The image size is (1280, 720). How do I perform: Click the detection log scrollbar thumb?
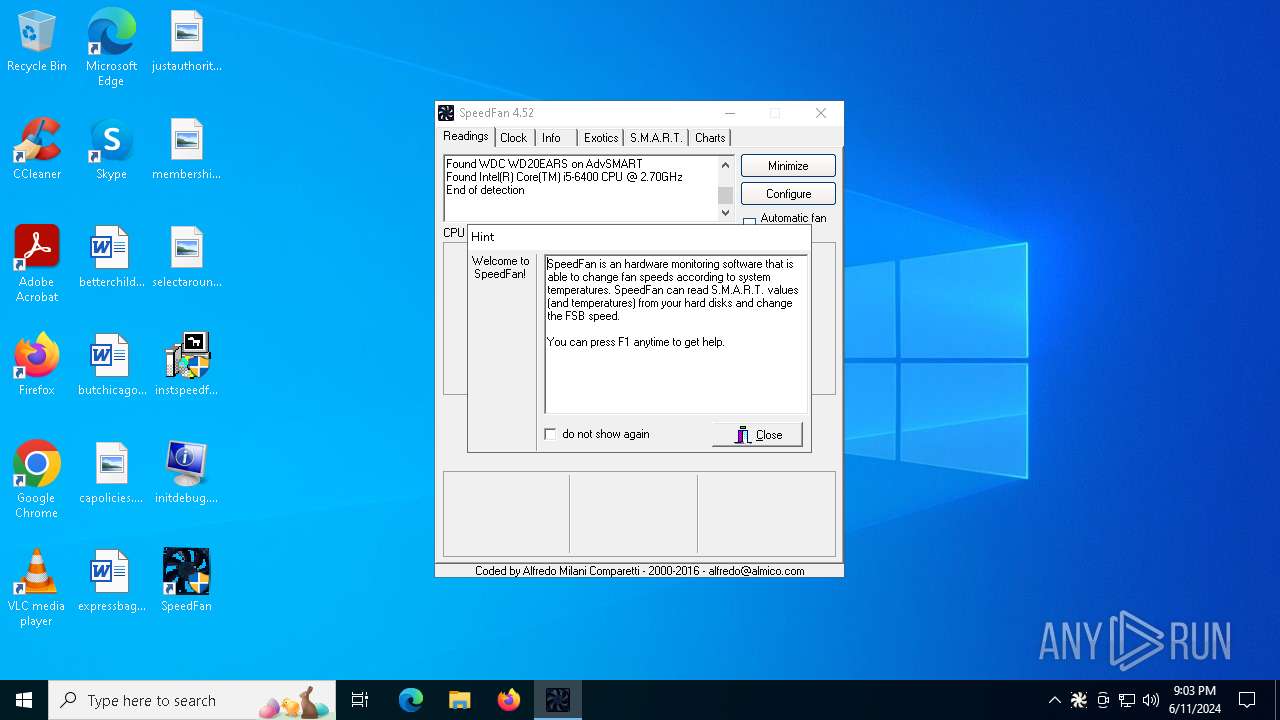coord(726,195)
